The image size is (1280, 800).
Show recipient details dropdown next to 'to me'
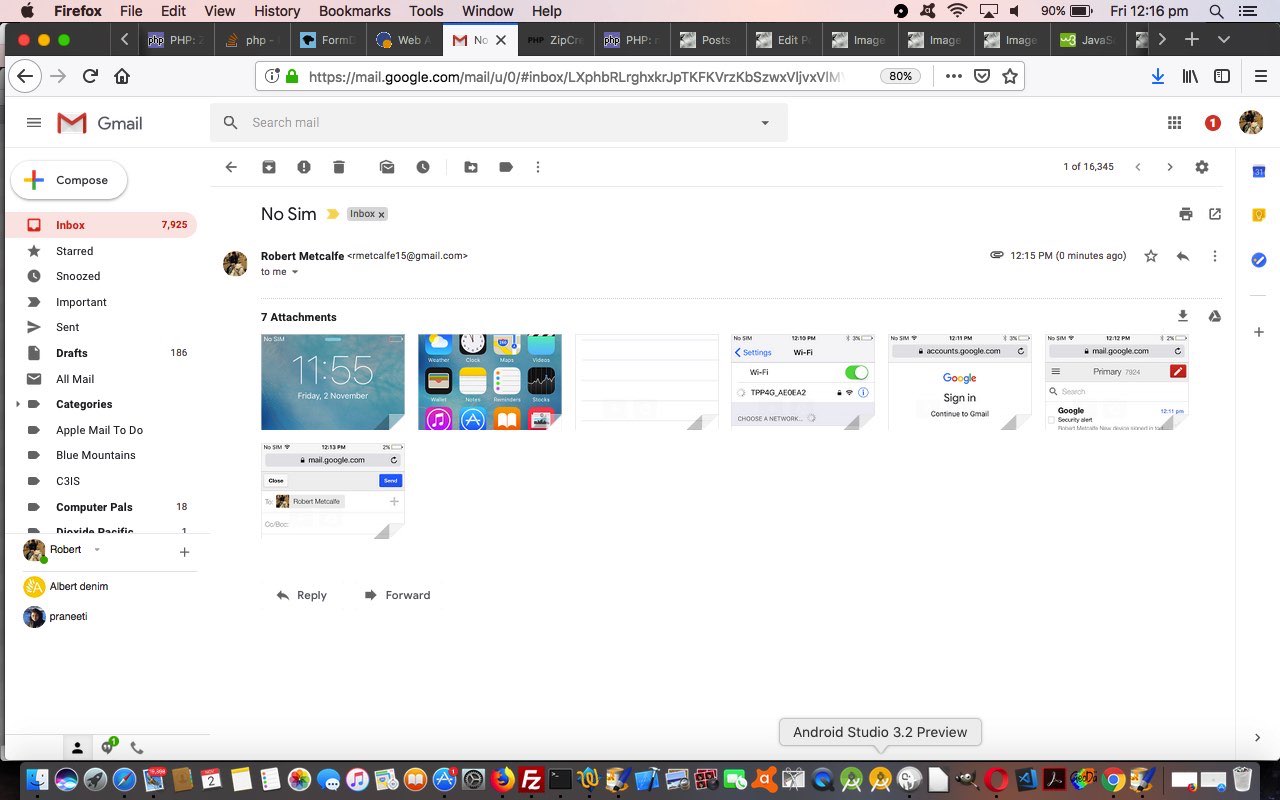coord(295,272)
